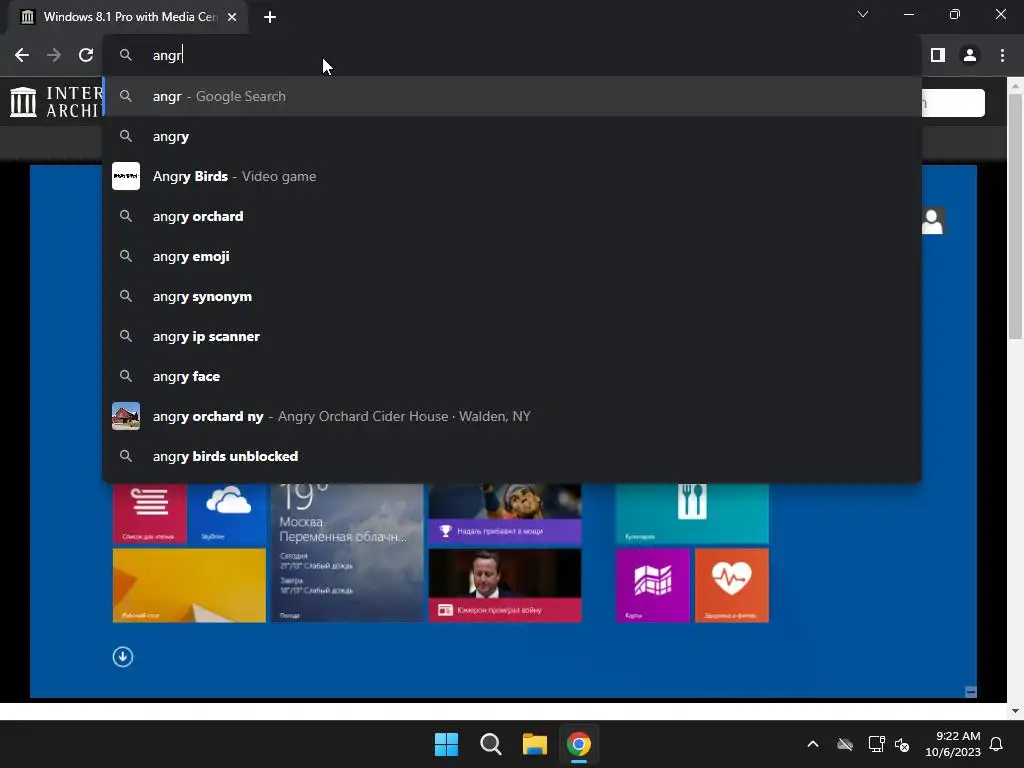Image resolution: width=1024 pixels, height=768 pixels.
Task: Click the red news list tile
Action: 150,513
